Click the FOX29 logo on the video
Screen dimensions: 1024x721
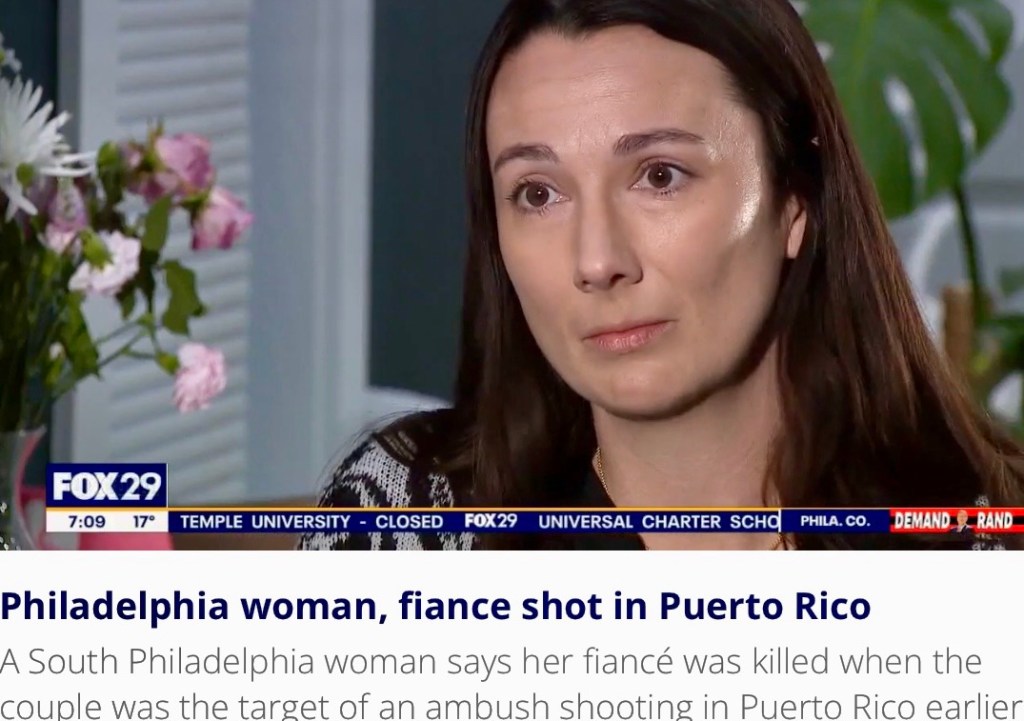pos(106,486)
